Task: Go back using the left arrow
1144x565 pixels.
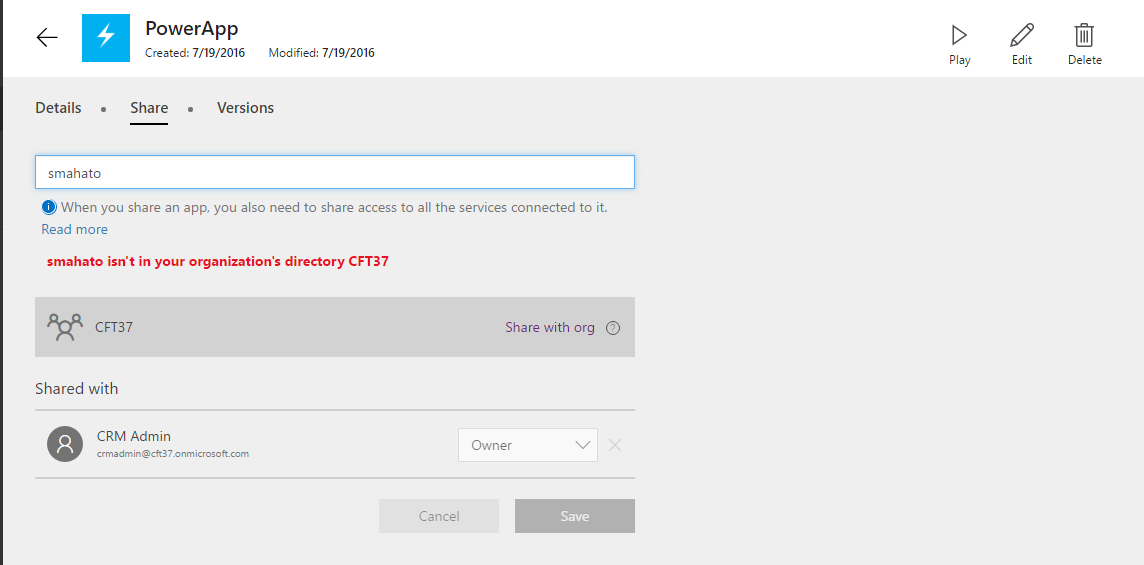Action: click(47, 37)
